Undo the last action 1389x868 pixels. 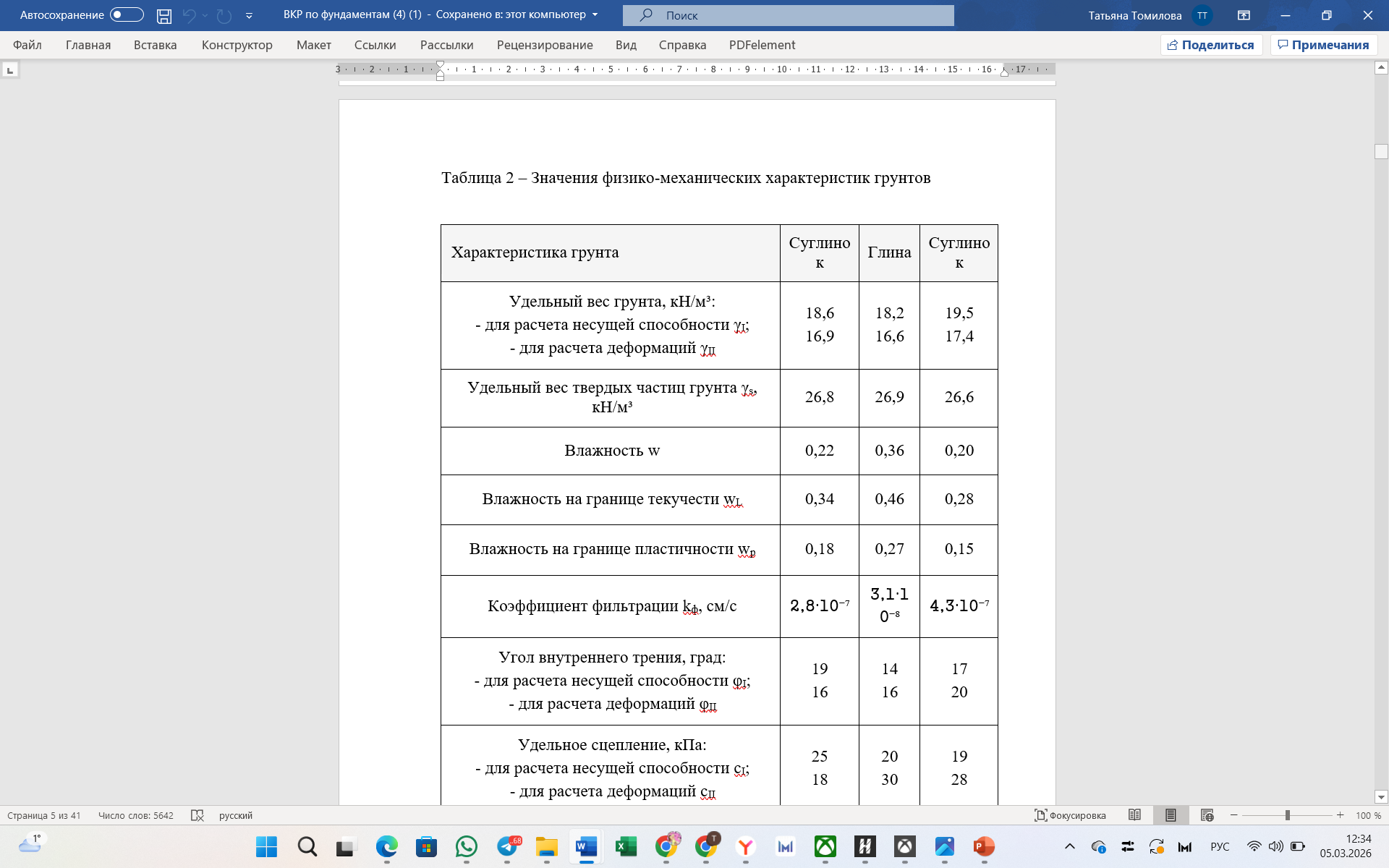190,15
